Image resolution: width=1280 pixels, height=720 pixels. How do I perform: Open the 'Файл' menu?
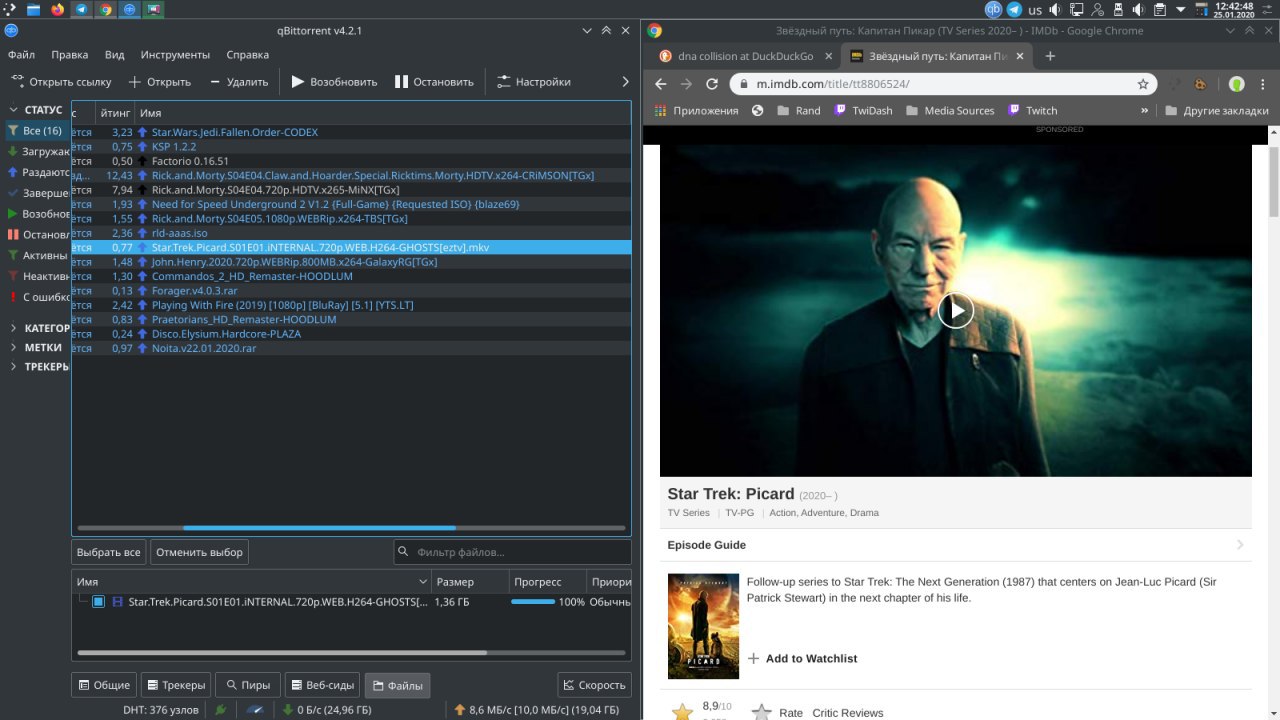21,55
